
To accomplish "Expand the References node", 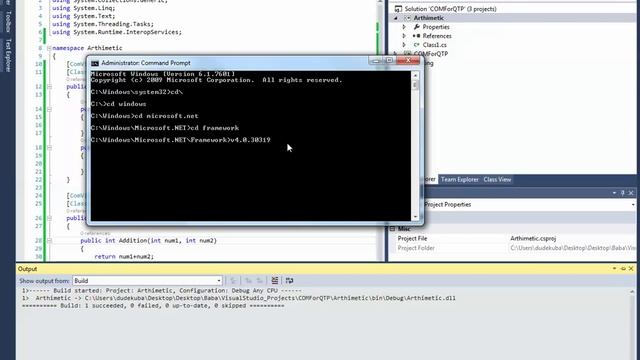I will point(404,36).
